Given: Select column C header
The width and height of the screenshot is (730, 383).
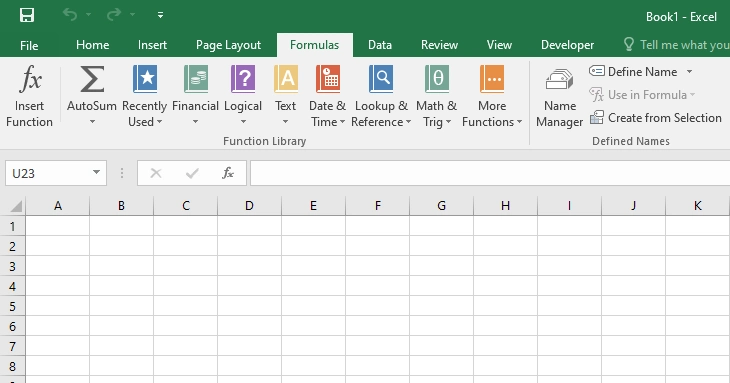Looking at the screenshot, I should (186, 206).
